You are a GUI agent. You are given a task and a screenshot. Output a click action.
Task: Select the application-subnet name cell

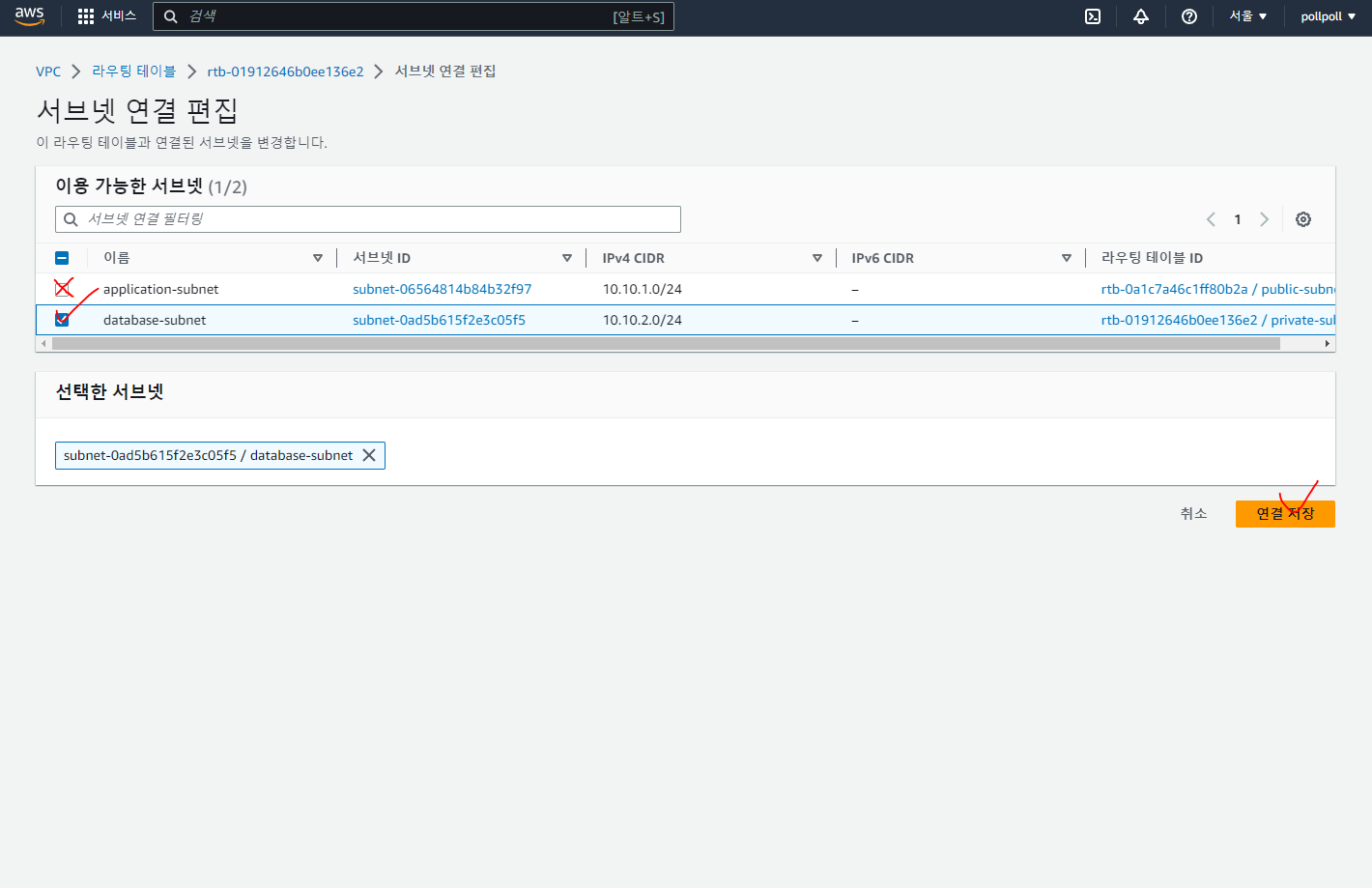tap(160, 289)
